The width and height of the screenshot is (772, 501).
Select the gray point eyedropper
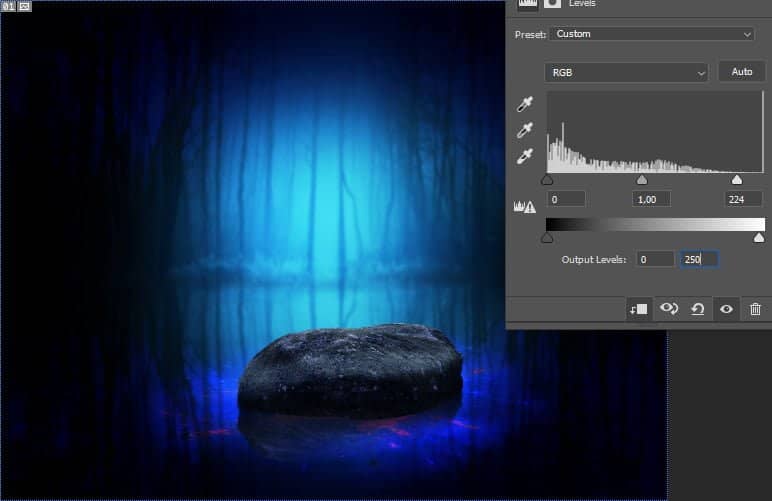(x=525, y=130)
